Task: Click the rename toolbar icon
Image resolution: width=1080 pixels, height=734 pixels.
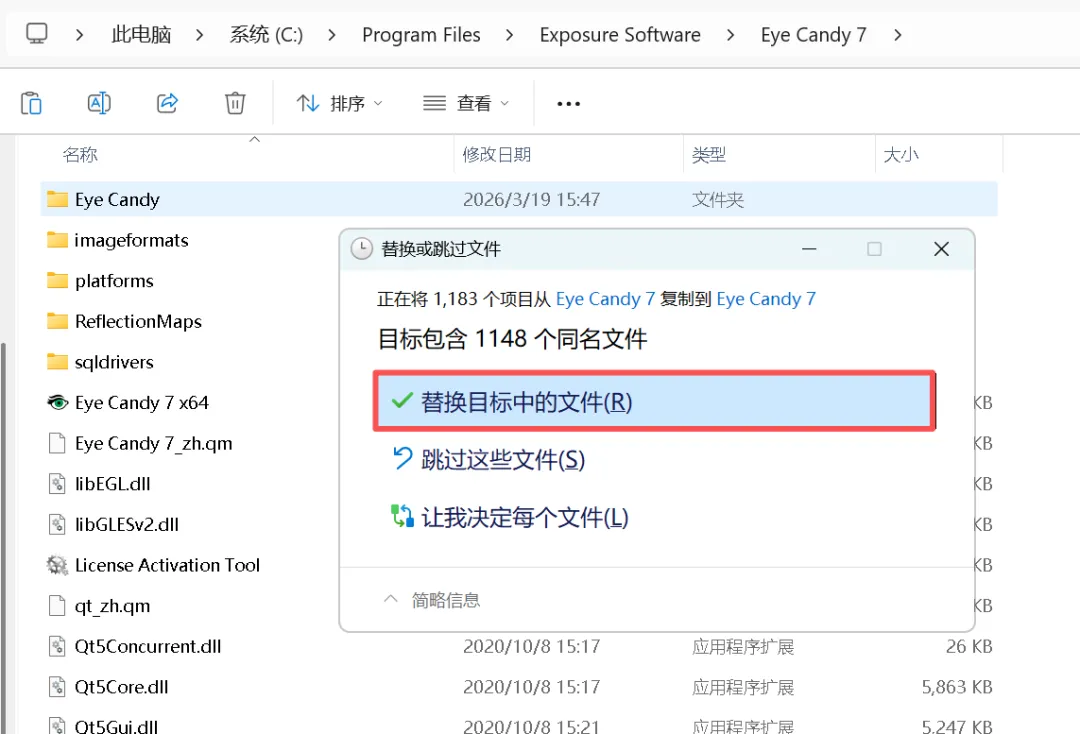Action: tap(99, 103)
